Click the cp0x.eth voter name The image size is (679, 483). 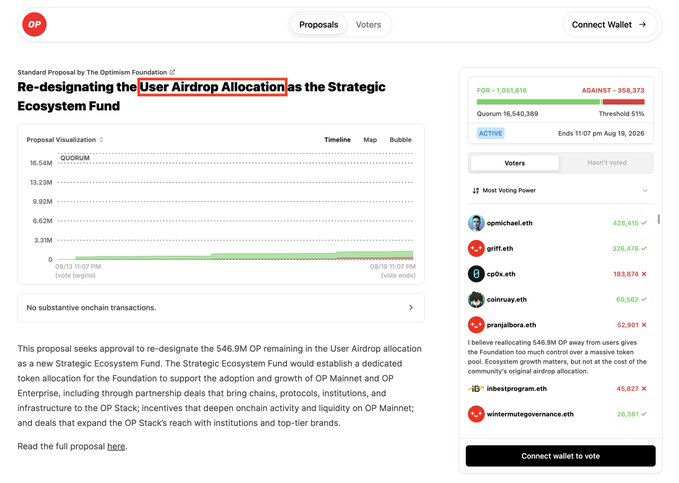point(501,274)
